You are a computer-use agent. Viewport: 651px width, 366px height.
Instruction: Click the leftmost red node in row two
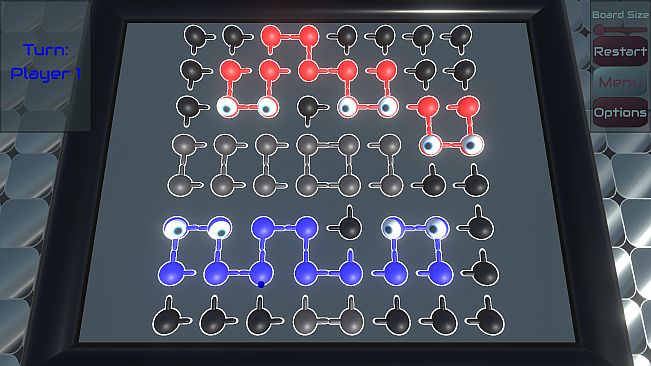[231, 71]
